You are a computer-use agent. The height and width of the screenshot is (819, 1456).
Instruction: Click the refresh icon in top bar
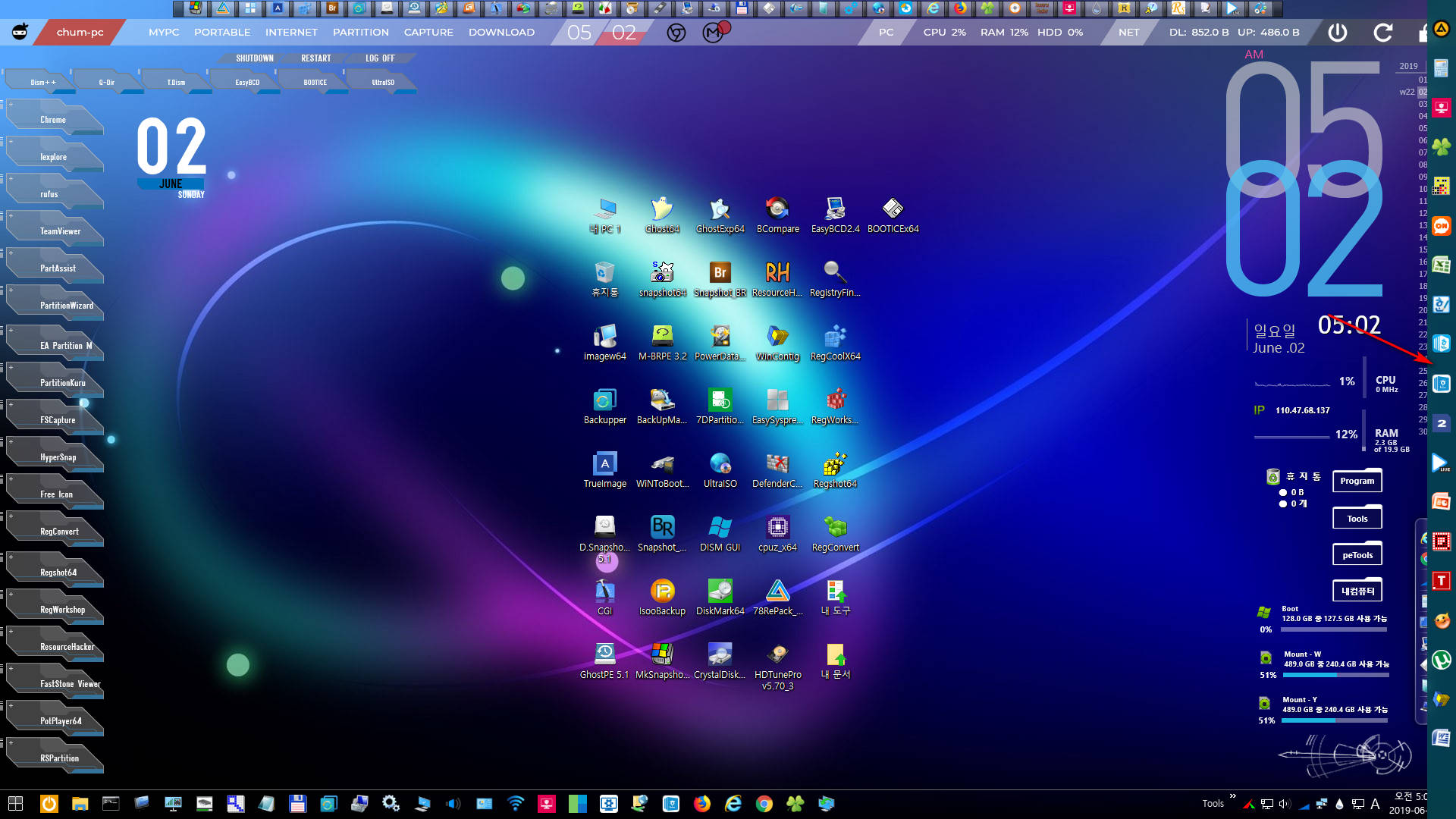coord(1383,33)
